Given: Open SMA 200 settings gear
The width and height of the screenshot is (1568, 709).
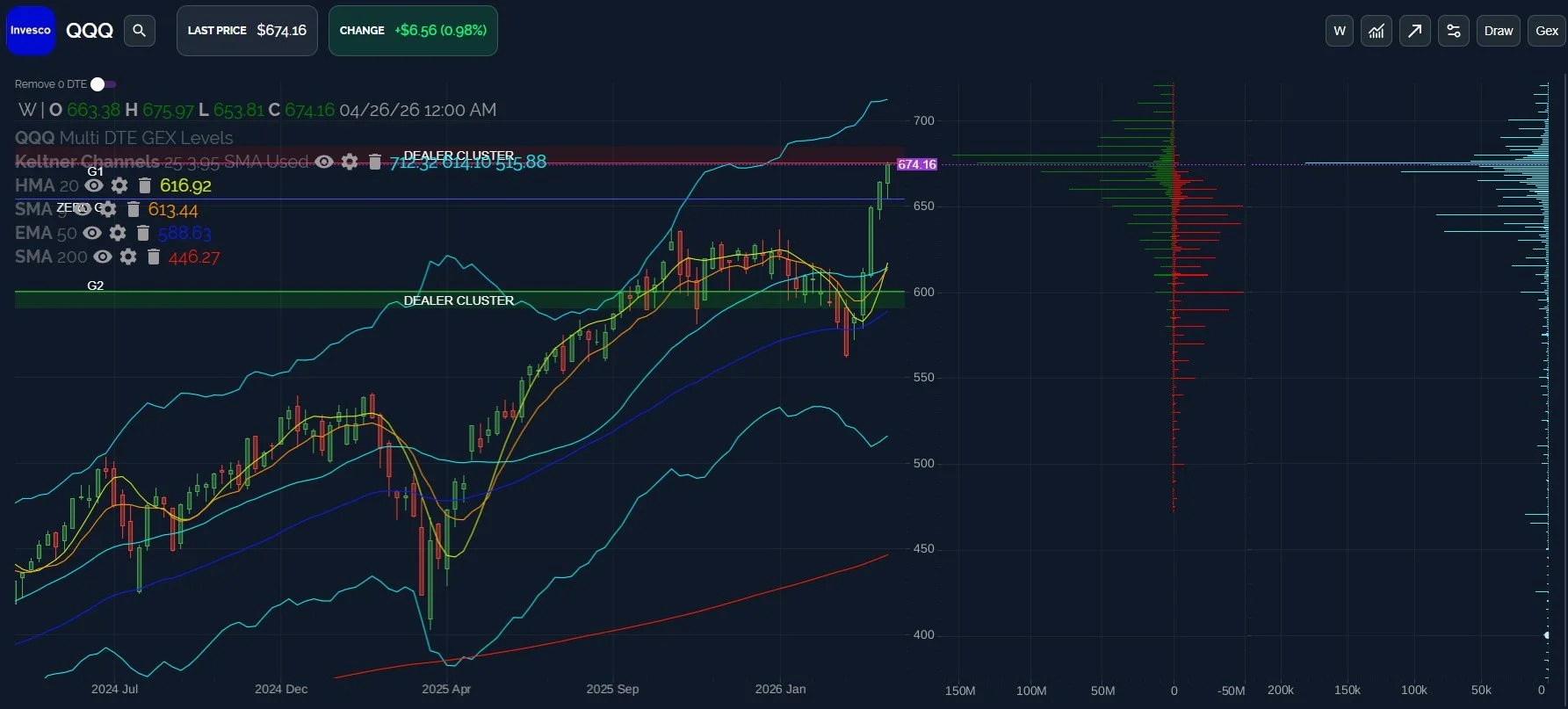Looking at the screenshot, I should [128, 257].
